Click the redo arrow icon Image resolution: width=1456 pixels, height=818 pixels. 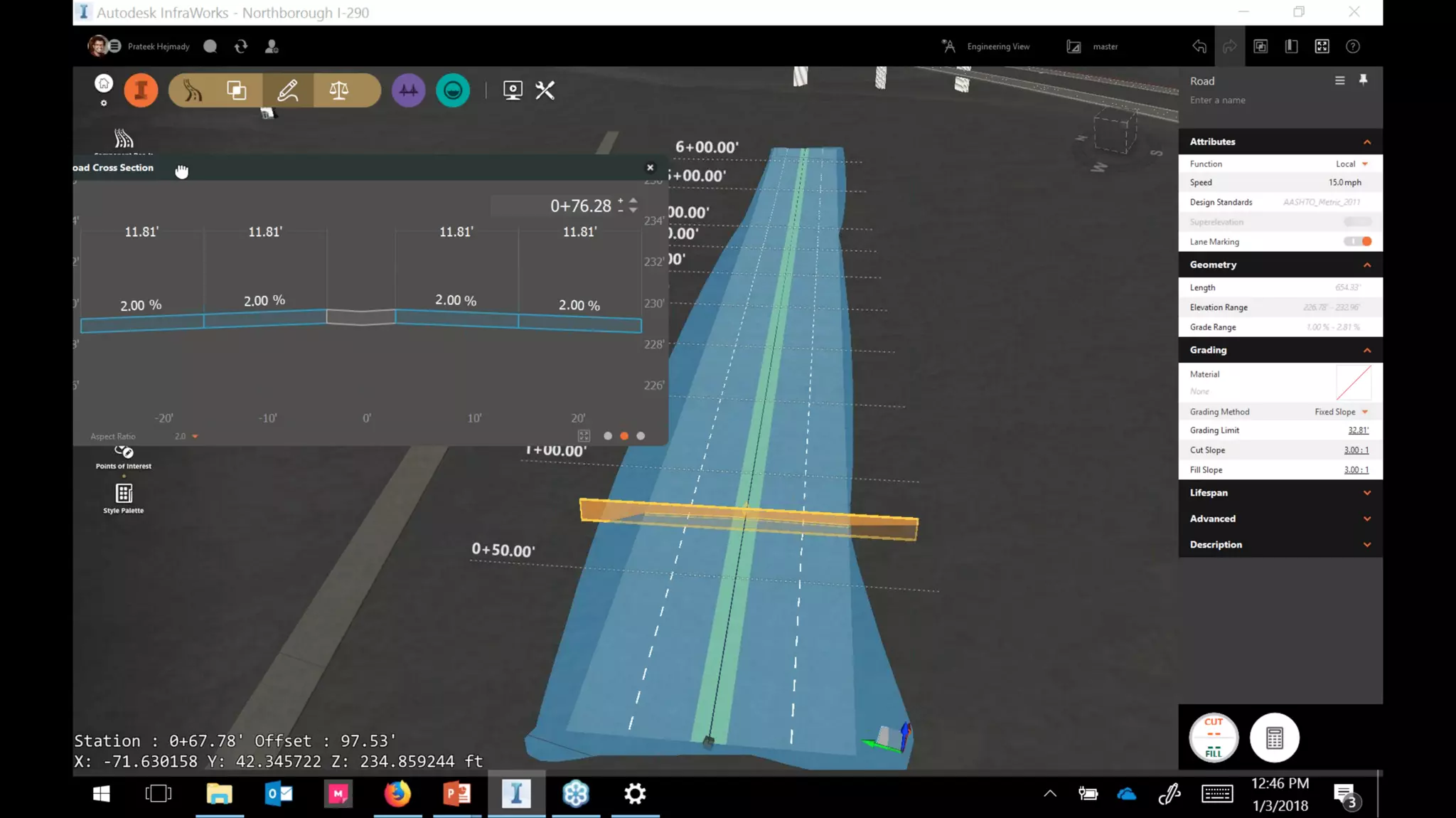tap(1230, 46)
